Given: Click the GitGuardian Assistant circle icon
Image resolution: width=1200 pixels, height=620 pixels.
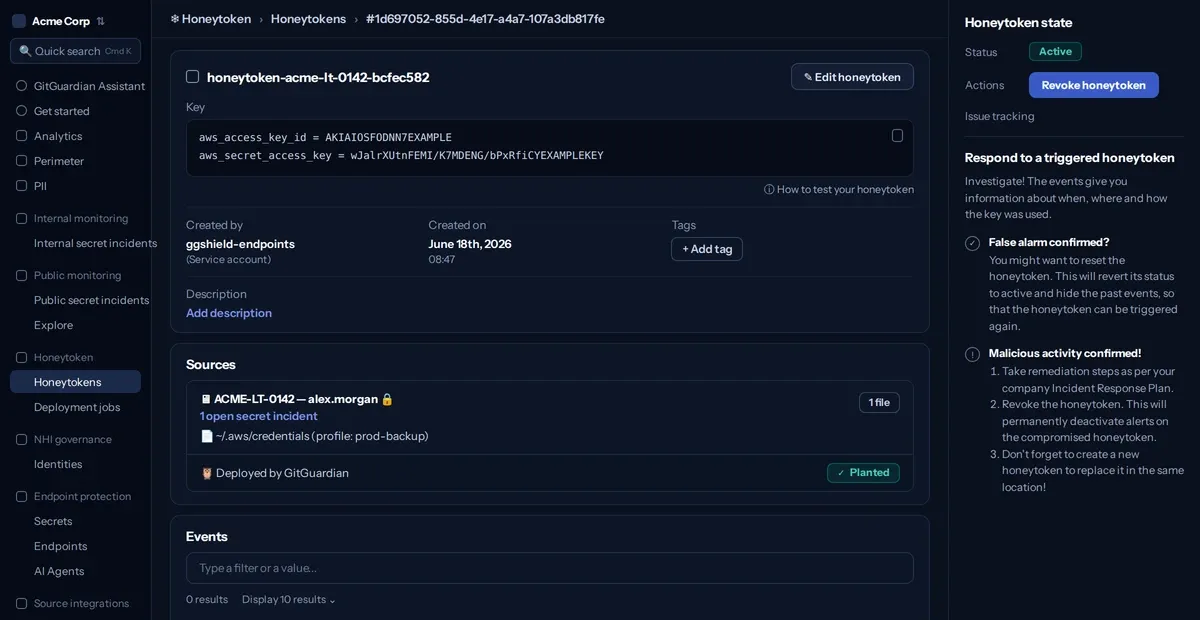Looking at the screenshot, I should point(22,86).
